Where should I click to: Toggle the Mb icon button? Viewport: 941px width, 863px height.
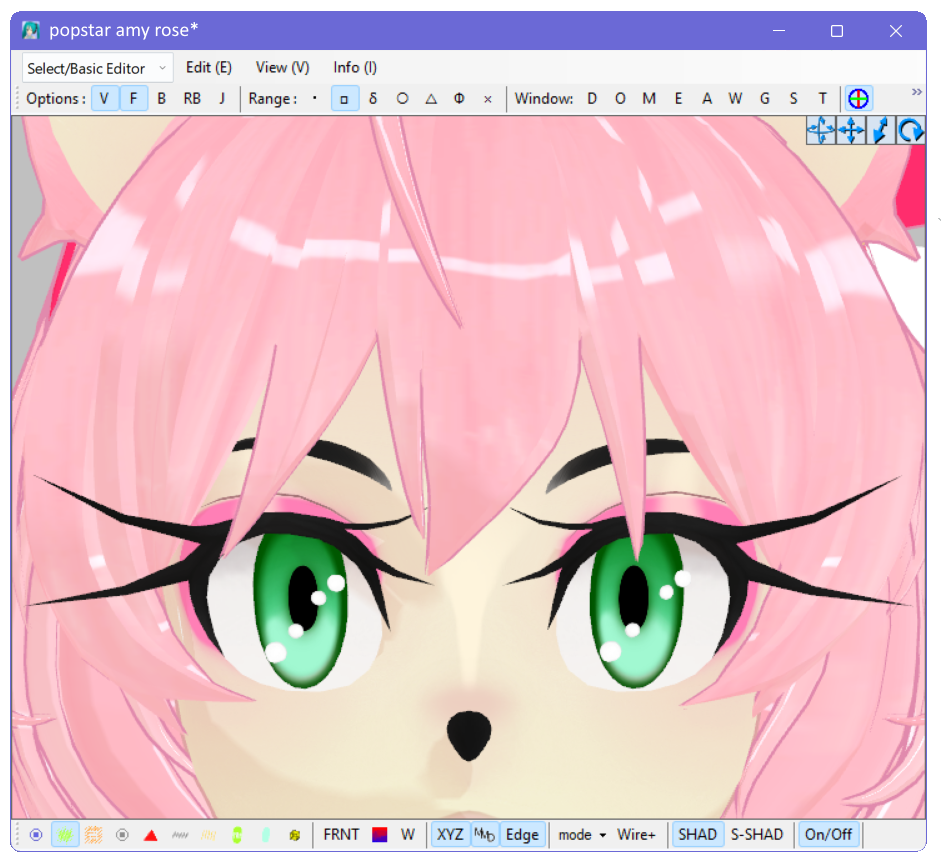pyautogui.click(x=484, y=835)
